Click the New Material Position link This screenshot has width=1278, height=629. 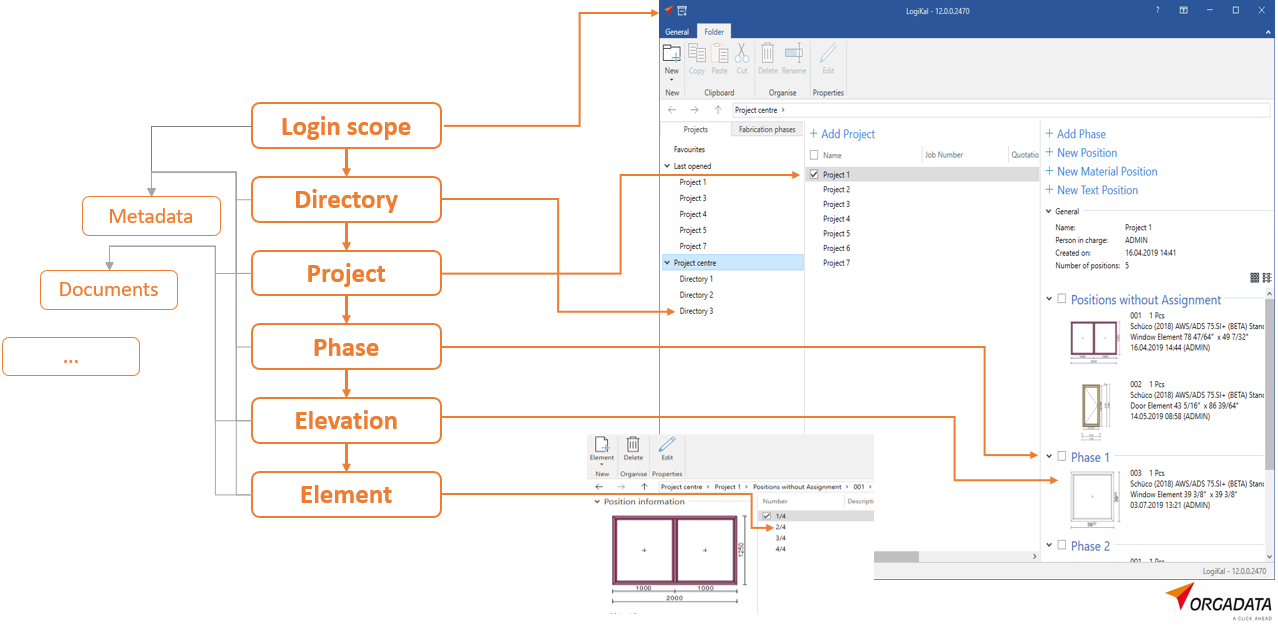tap(1101, 172)
